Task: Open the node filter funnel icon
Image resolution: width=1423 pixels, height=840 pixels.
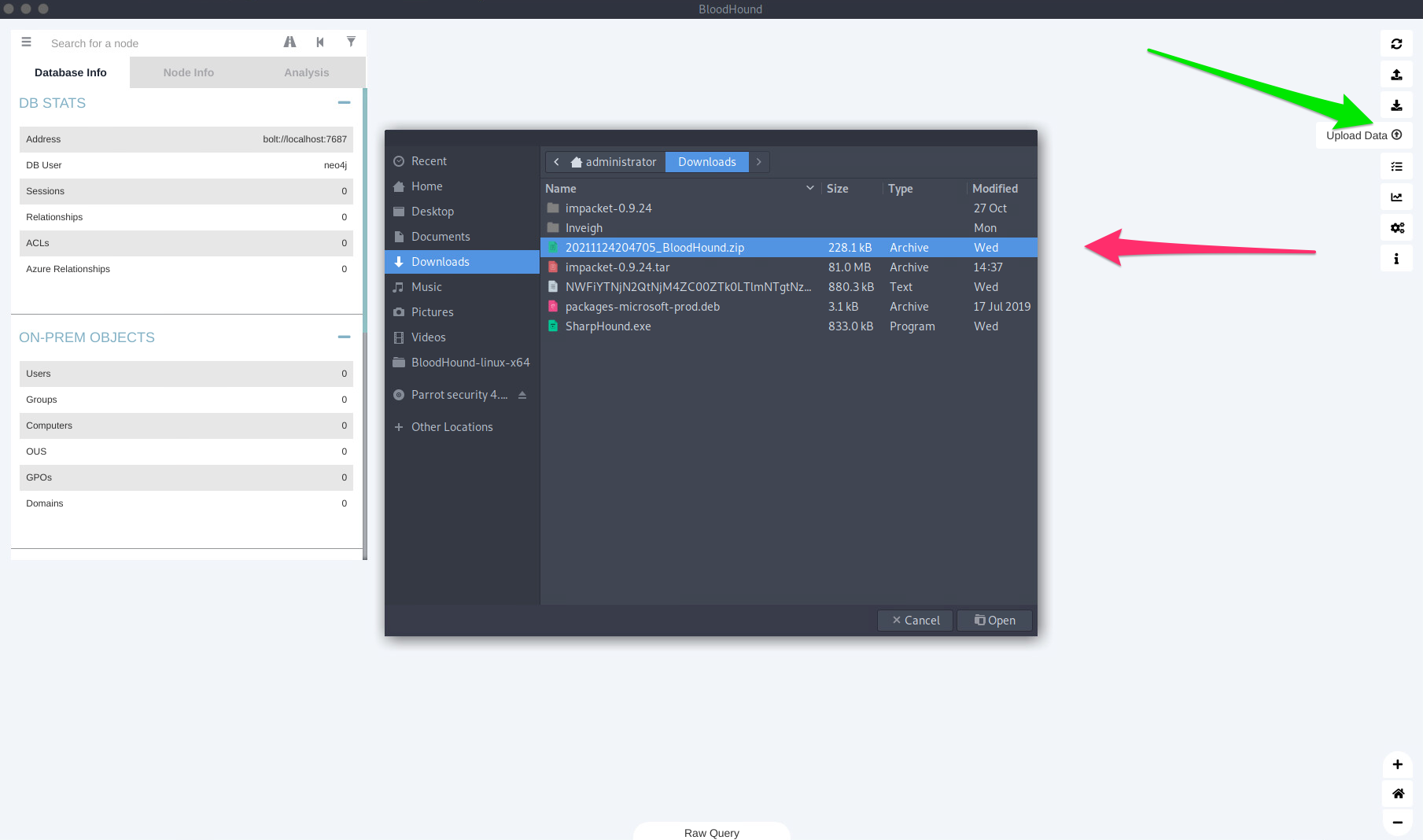Action: click(x=351, y=42)
